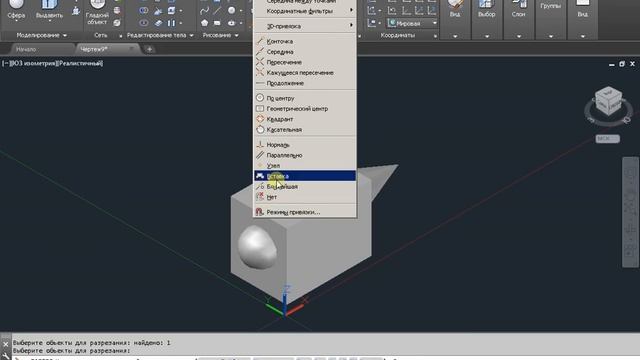Click the ViewCube in the viewport
The image size is (640, 360).
point(608,101)
